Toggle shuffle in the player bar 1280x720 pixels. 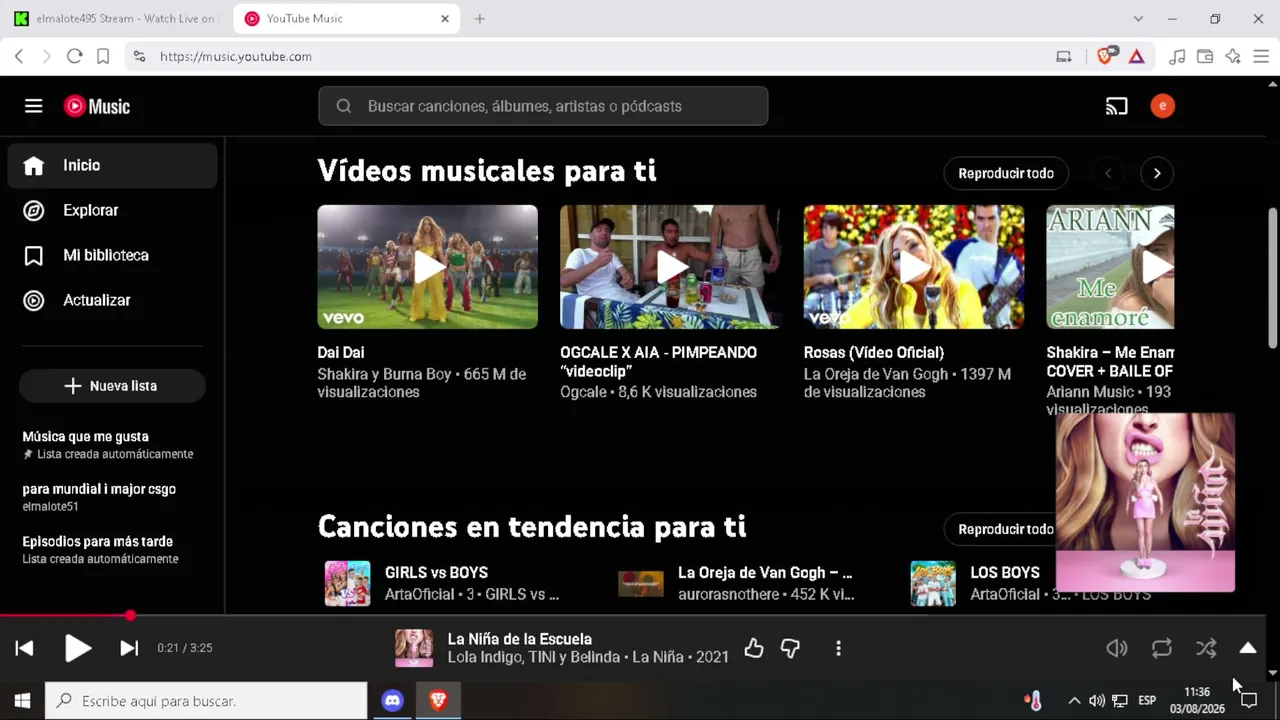[x=1206, y=648]
